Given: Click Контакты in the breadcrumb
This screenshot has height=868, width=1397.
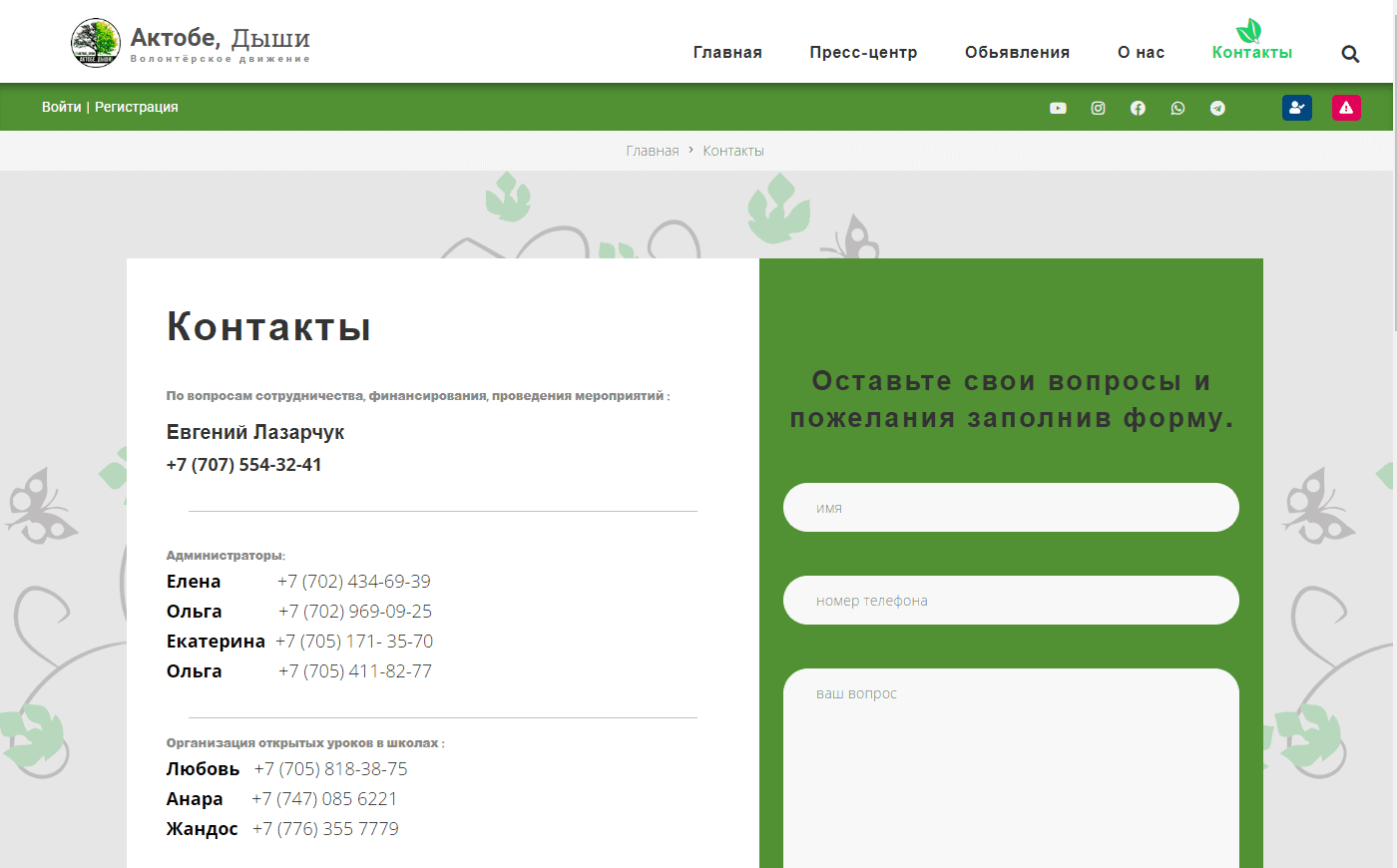Looking at the screenshot, I should [x=733, y=151].
